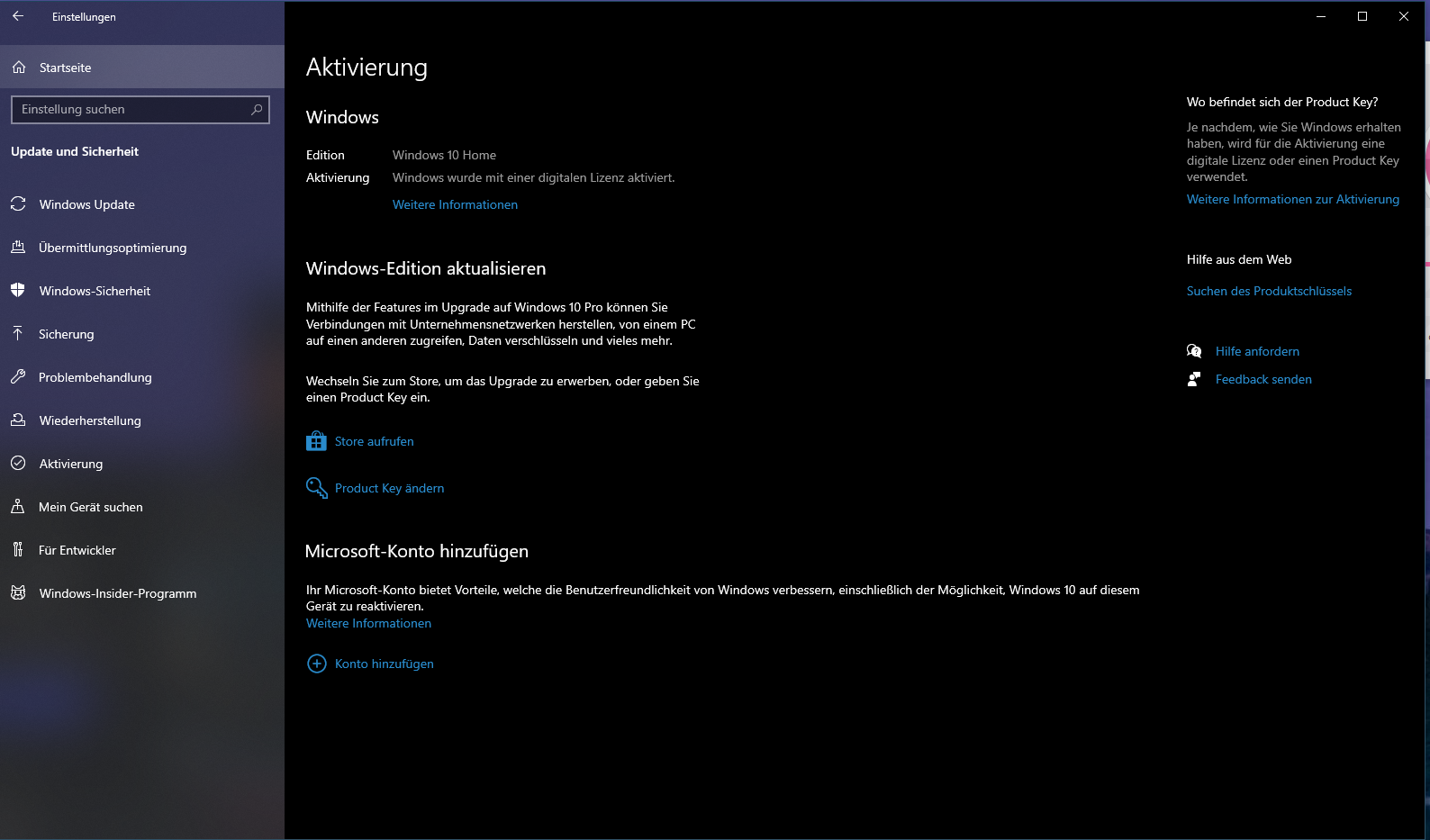
Task: Click the Aktivierung checkmark circle icon
Action: click(18, 464)
